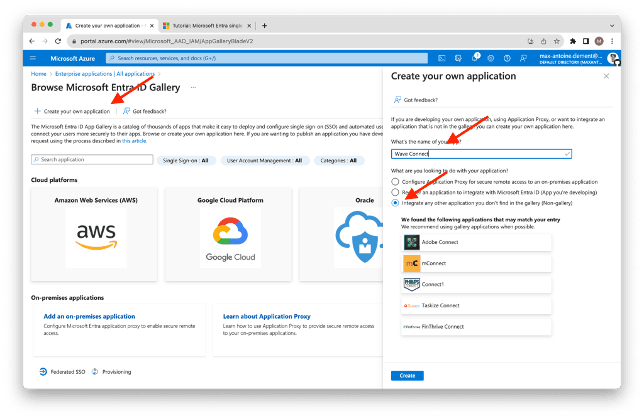Screen dimensions: 644x420
Task: Choose the Connect1 suggested application
Action: pyautogui.click(x=476, y=284)
